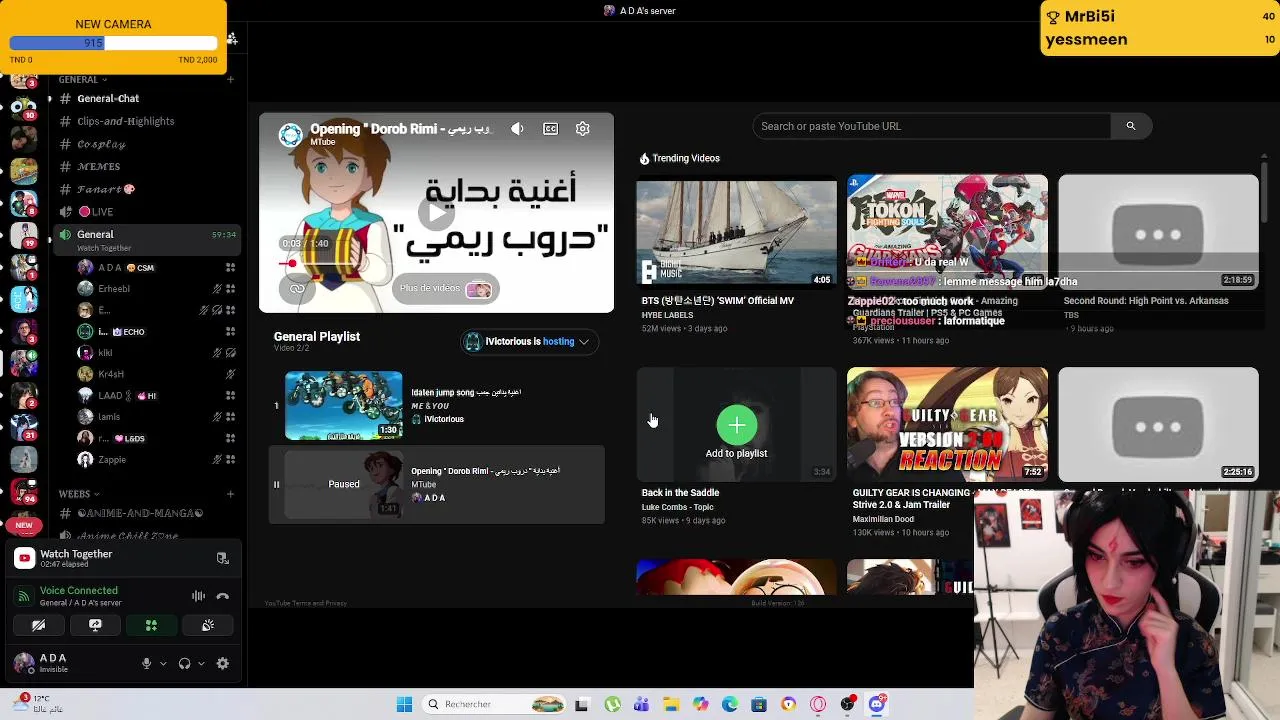This screenshot has width=1280, height=720.
Task: Click the 'Plus de vidéos' button
Action: pyautogui.click(x=445, y=289)
